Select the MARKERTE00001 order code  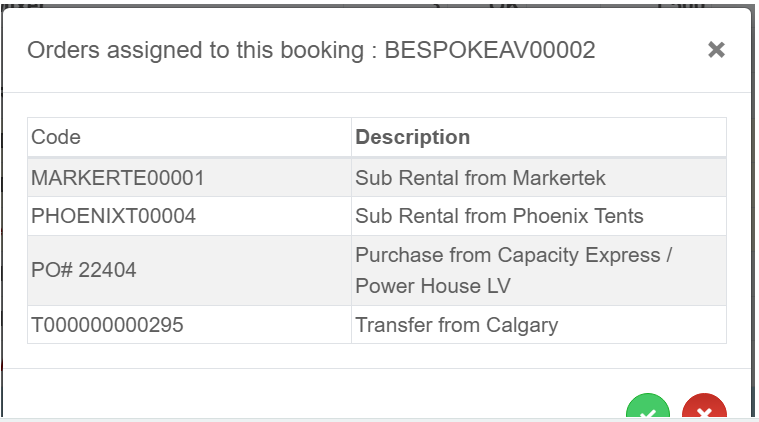tap(118, 178)
